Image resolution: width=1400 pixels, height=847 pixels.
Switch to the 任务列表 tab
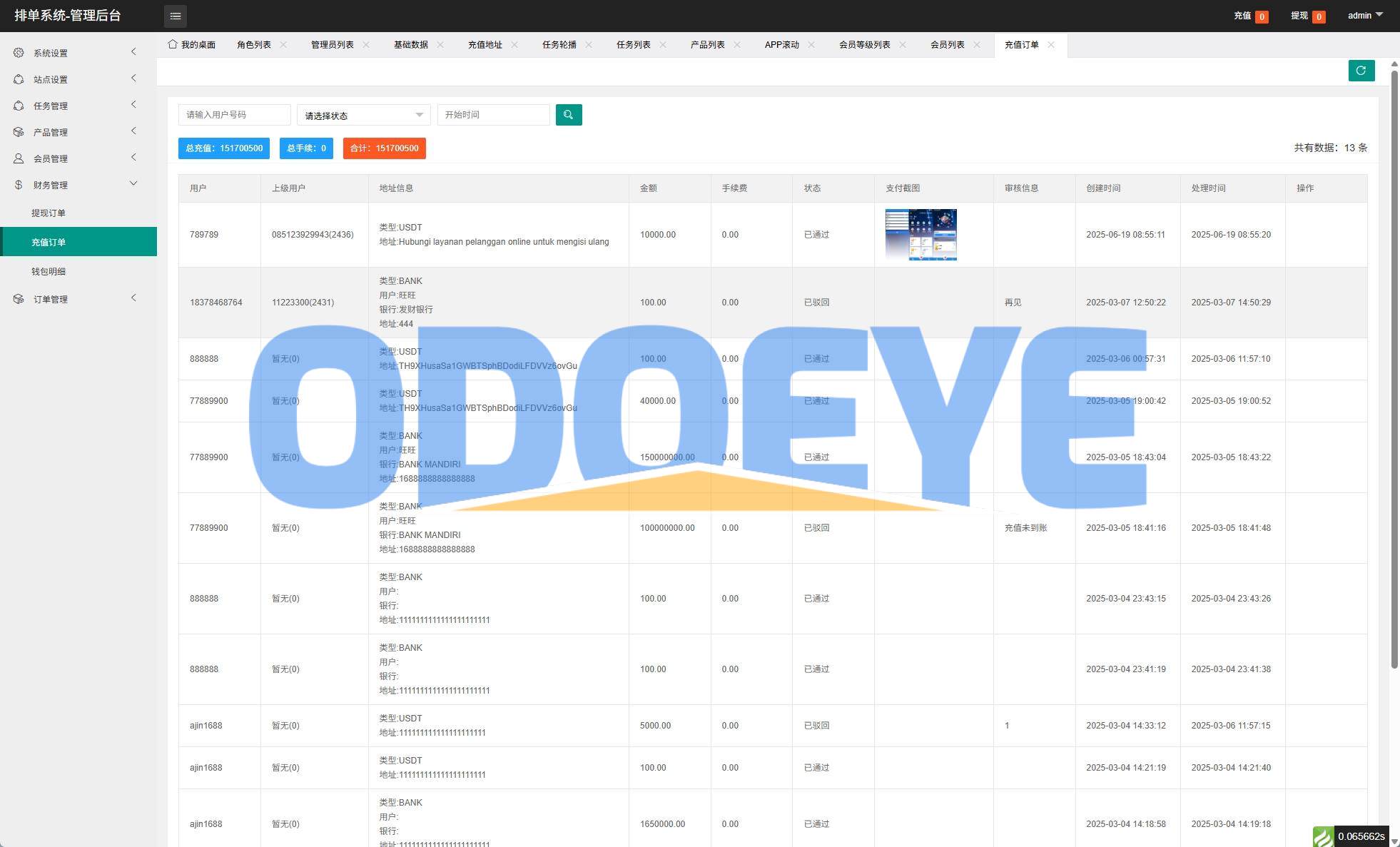[633, 45]
